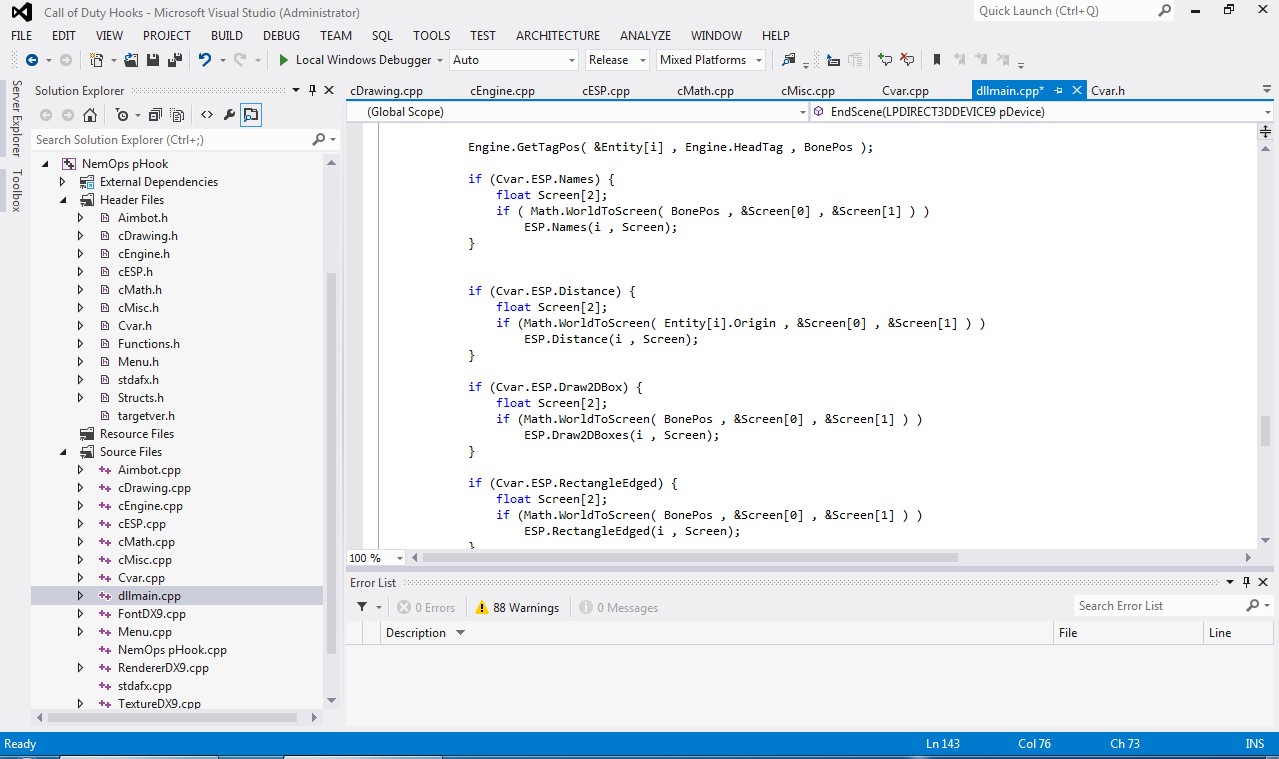Click the Solution Explorer search magnifier icon
Image resolution: width=1279 pixels, height=759 pixels.
pos(319,140)
